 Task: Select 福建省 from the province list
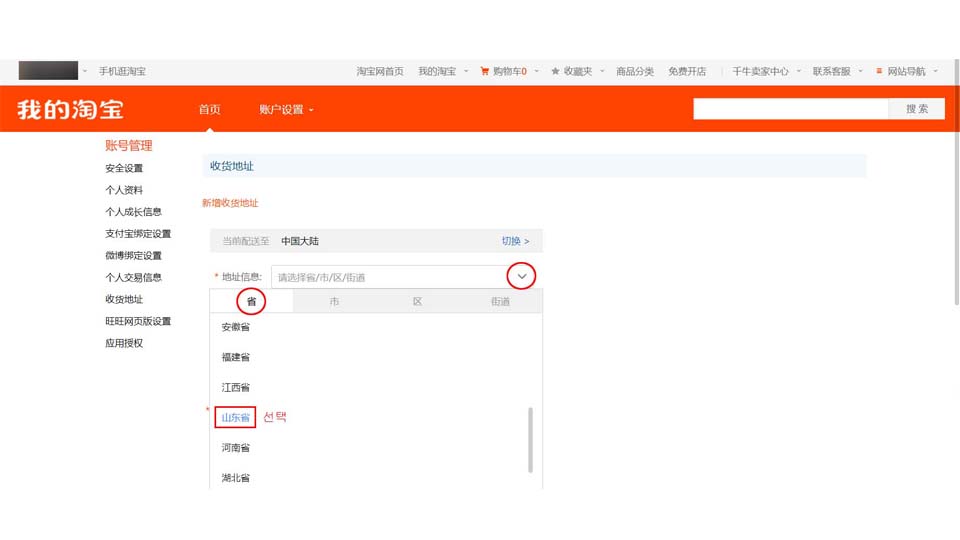pyautogui.click(x=236, y=357)
